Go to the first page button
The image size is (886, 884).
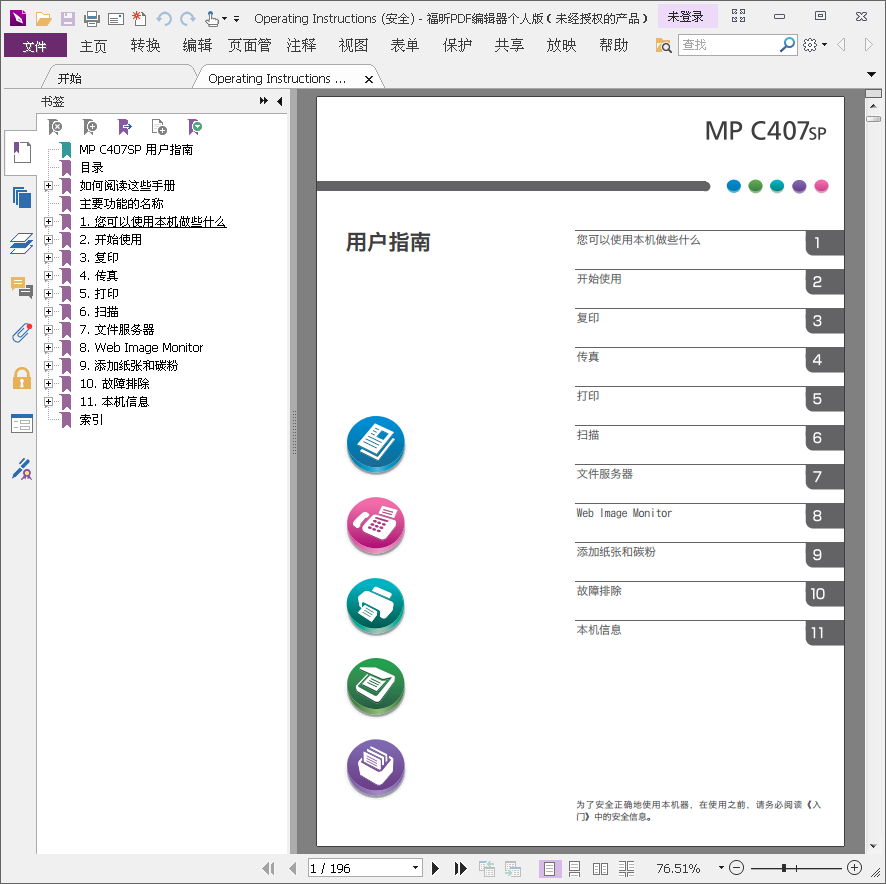click(269, 868)
